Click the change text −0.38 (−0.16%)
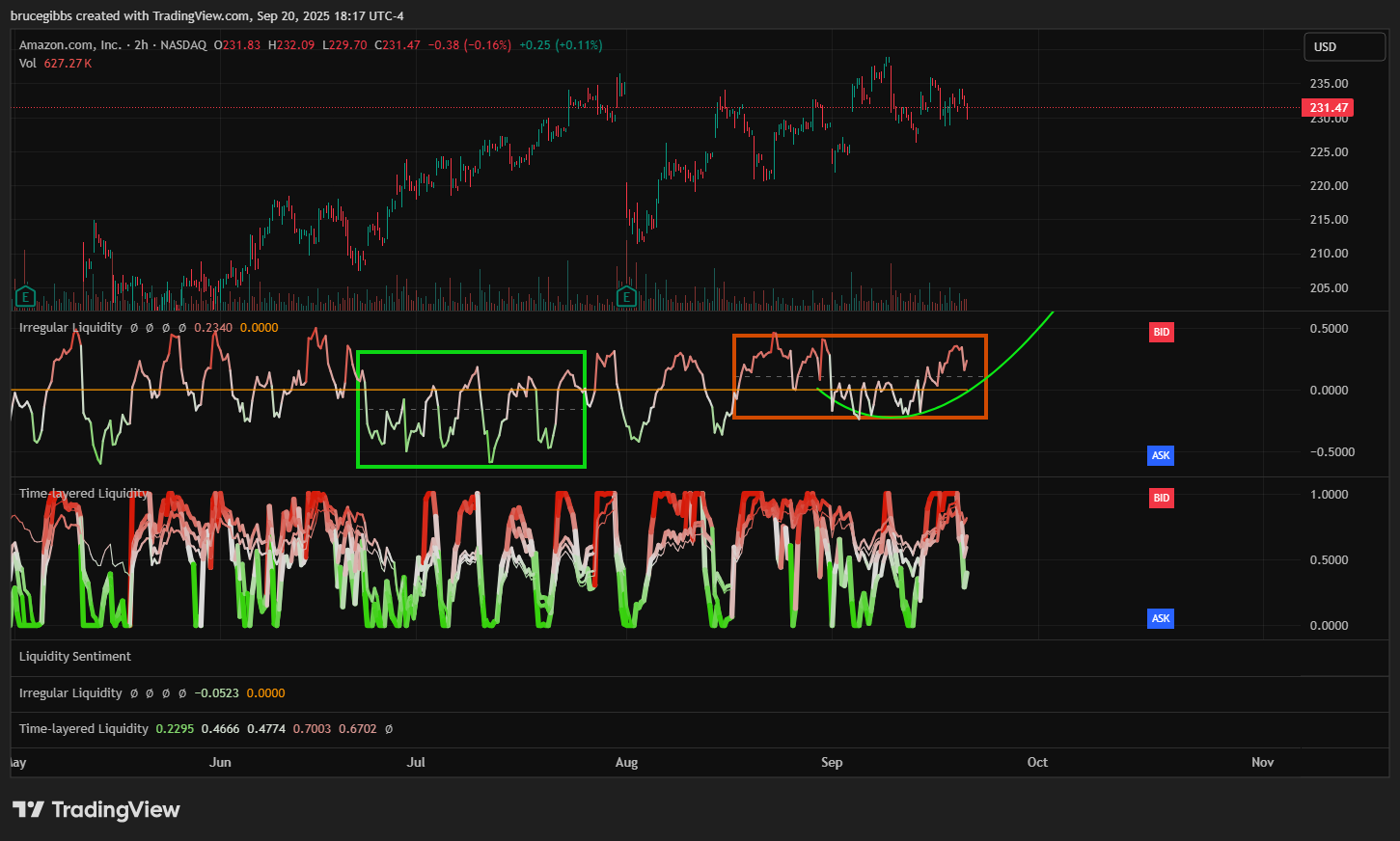Image resolution: width=1400 pixels, height=841 pixels. [470, 44]
